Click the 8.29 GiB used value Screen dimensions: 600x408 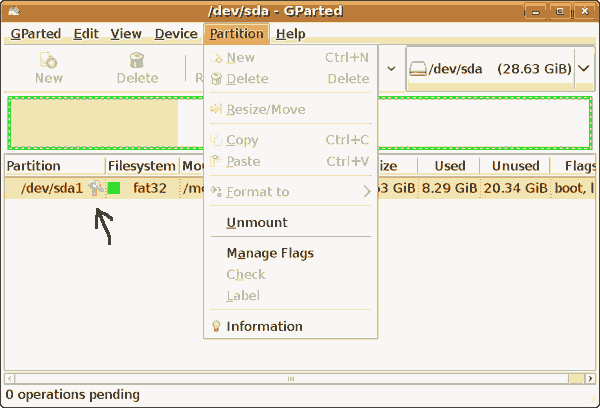449,188
